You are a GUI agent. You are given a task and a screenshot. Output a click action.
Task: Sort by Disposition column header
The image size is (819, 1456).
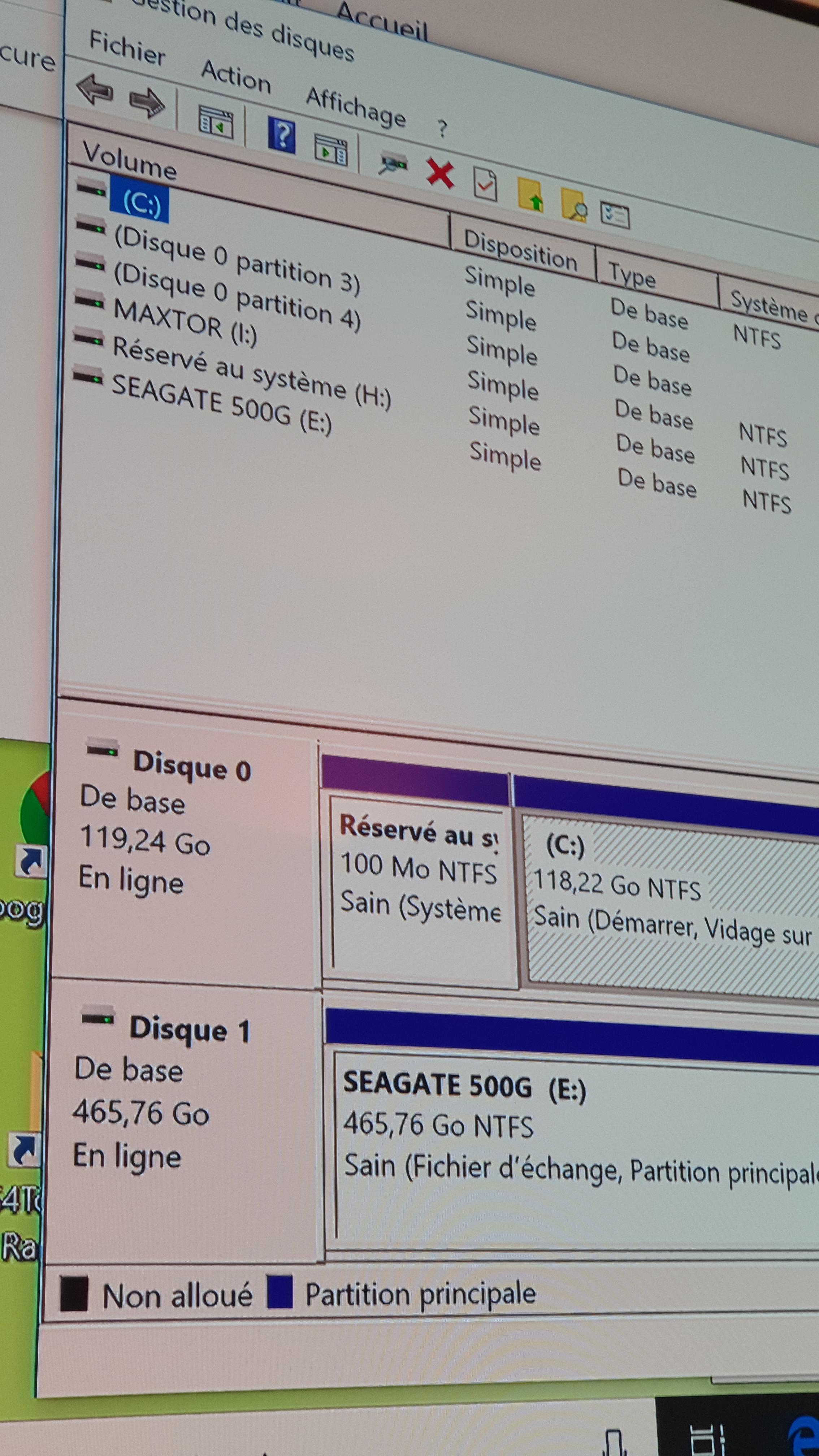pyautogui.click(x=520, y=250)
